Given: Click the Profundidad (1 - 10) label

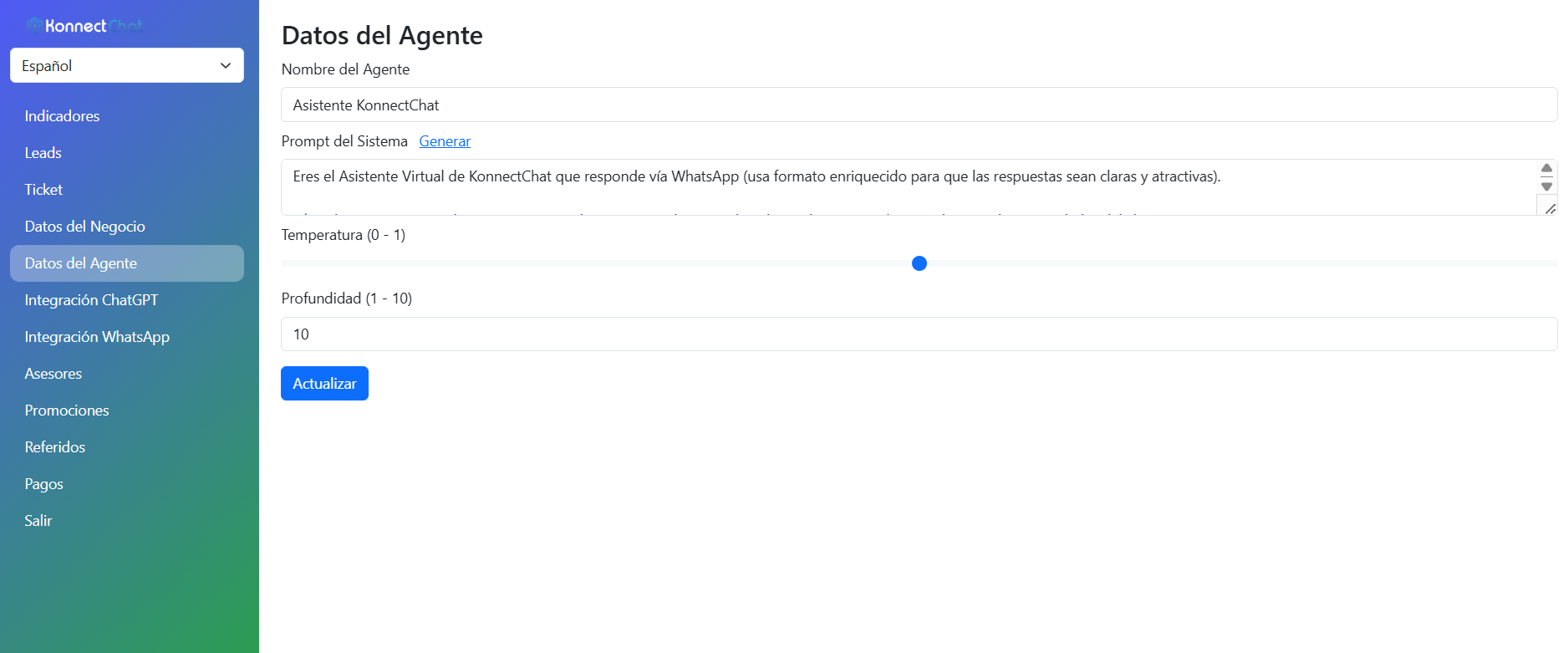Looking at the screenshot, I should coord(347,298).
